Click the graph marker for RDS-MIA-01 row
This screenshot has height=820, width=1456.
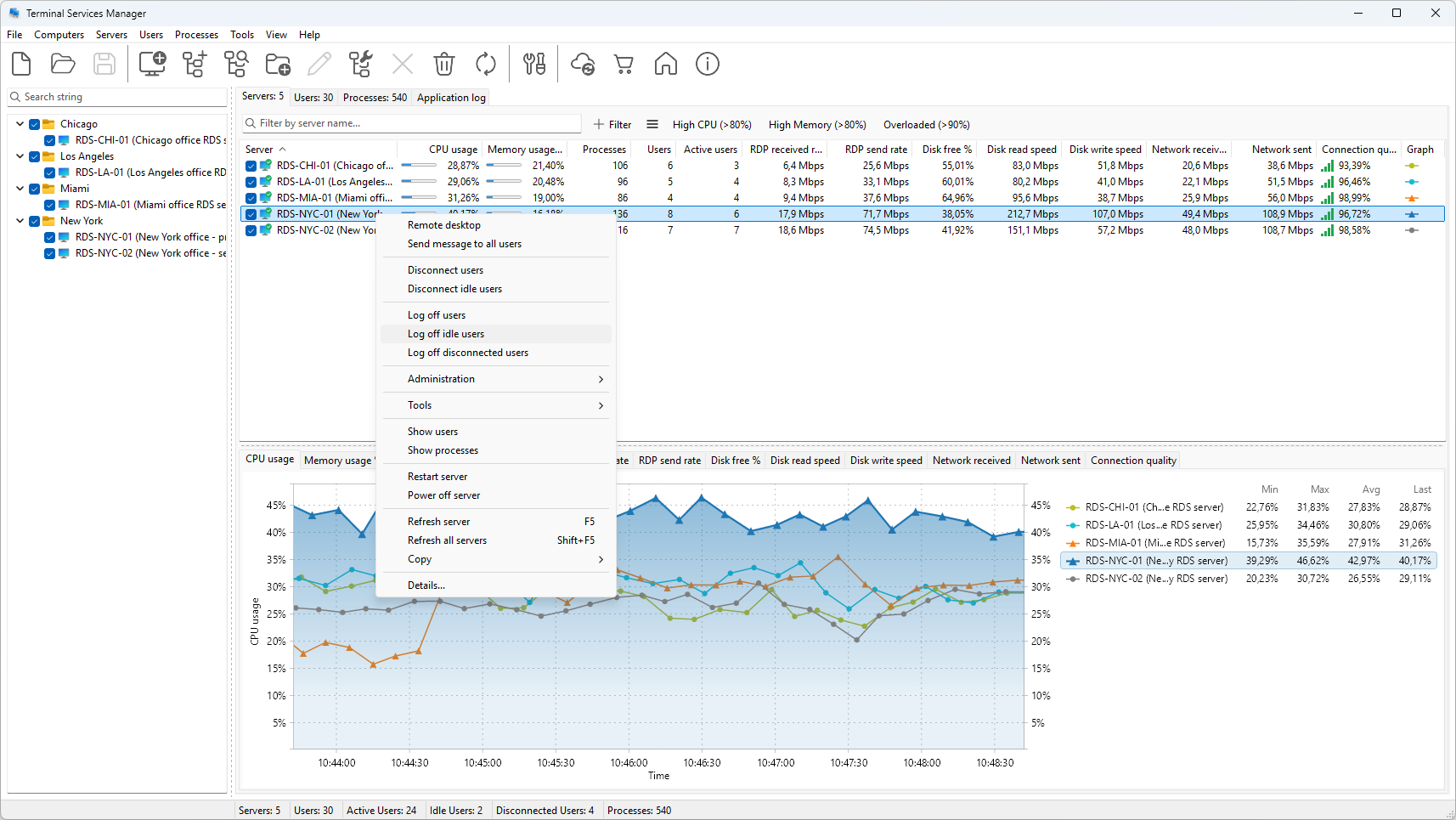tap(1412, 198)
